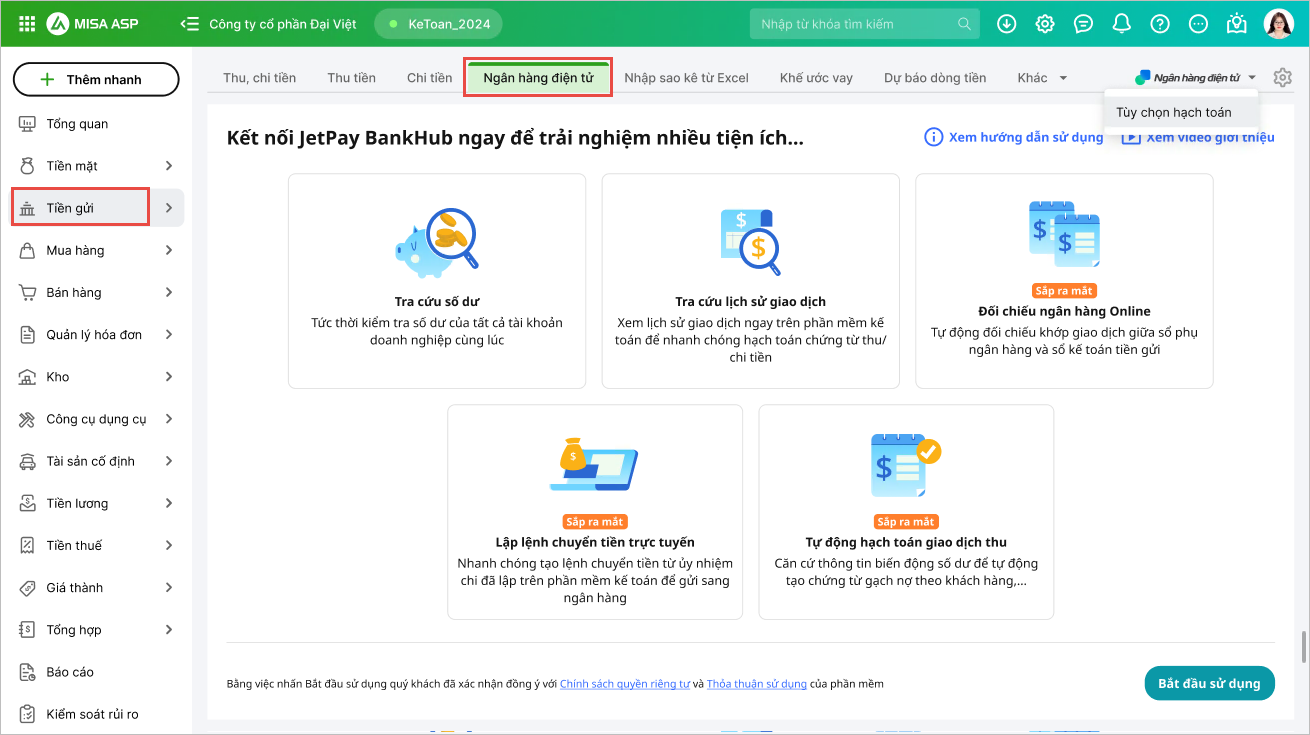Open Chính sách quyền riêng tư link
This screenshot has width=1310, height=735.
click(625, 684)
